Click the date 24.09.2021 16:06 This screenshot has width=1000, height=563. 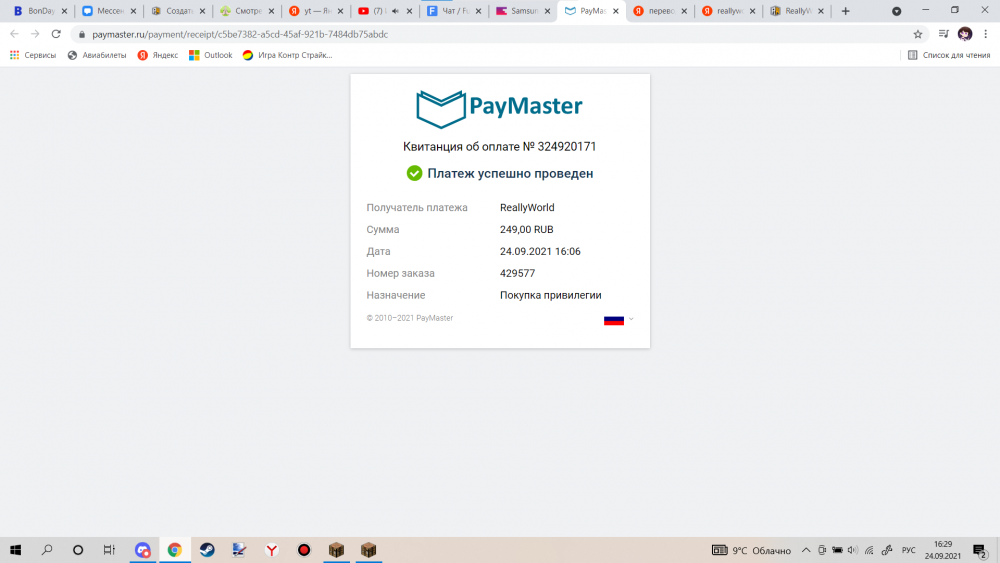pyautogui.click(x=540, y=251)
